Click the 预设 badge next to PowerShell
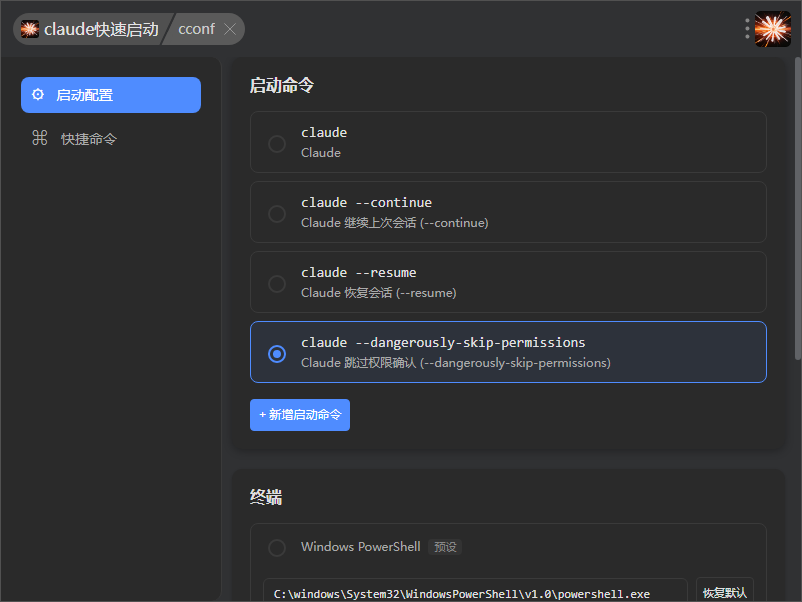The height and width of the screenshot is (602, 802). 445,547
